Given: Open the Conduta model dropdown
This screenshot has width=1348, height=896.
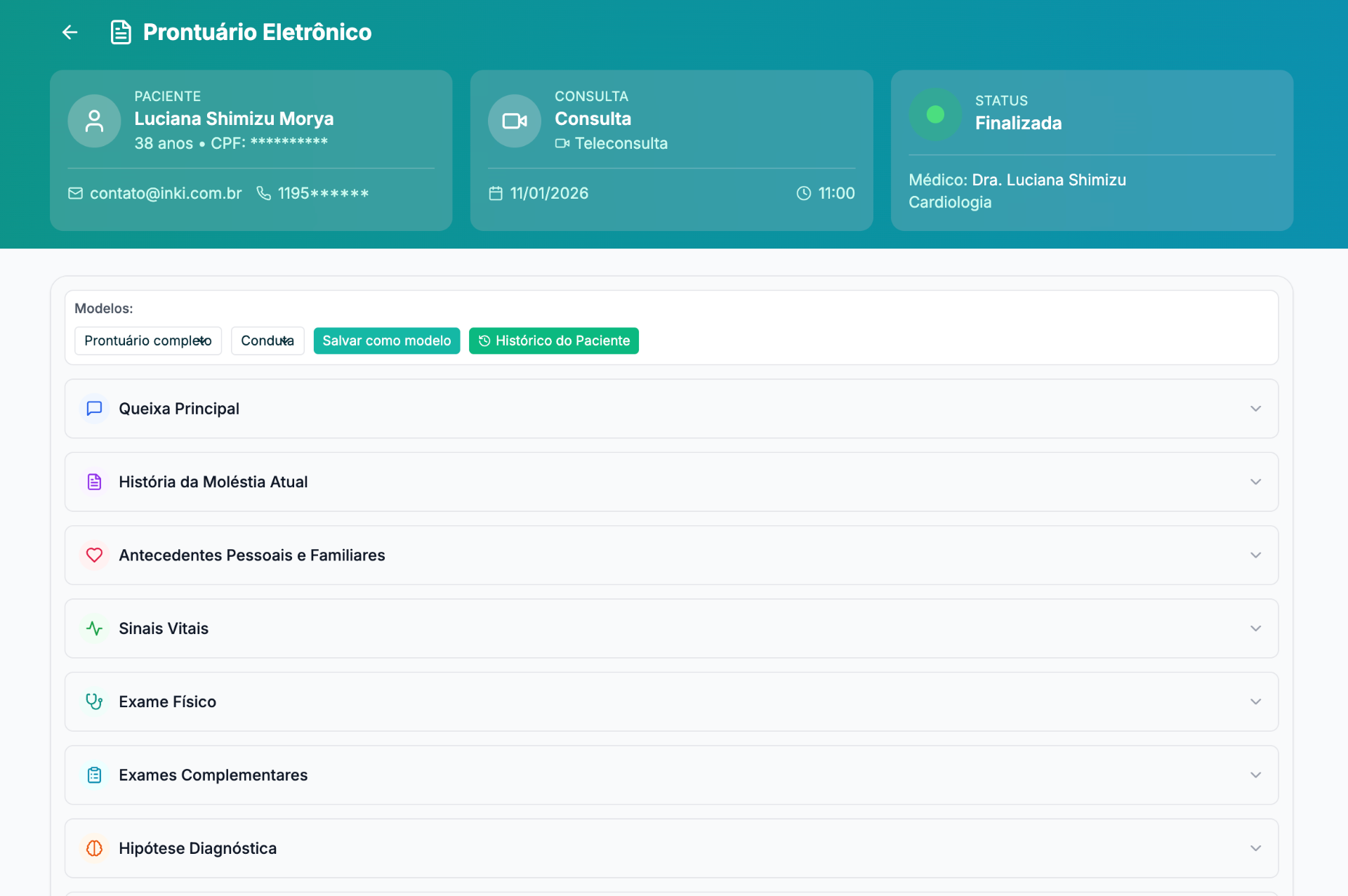Looking at the screenshot, I should (x=267, y=341).
